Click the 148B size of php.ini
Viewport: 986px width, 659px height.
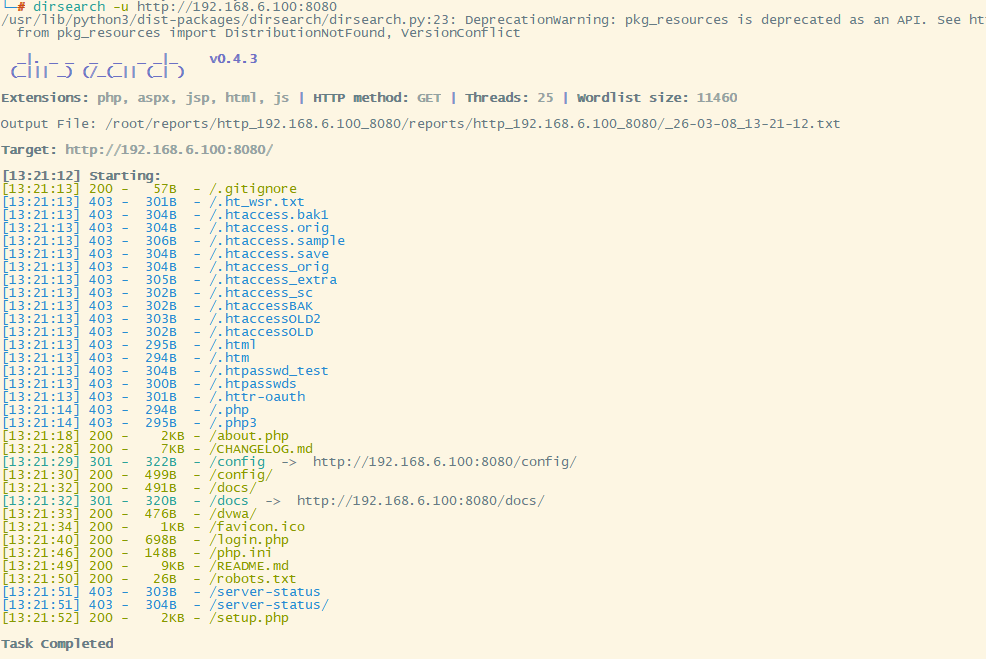pos(161,553)
